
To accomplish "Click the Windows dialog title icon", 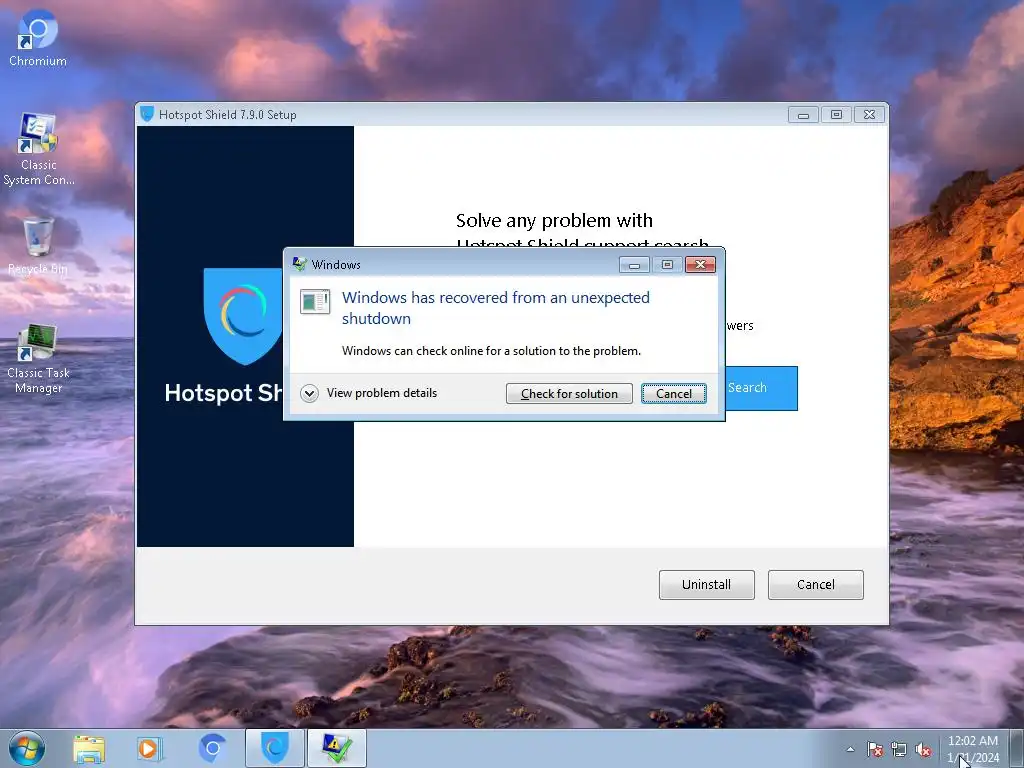I will (300, 264).
